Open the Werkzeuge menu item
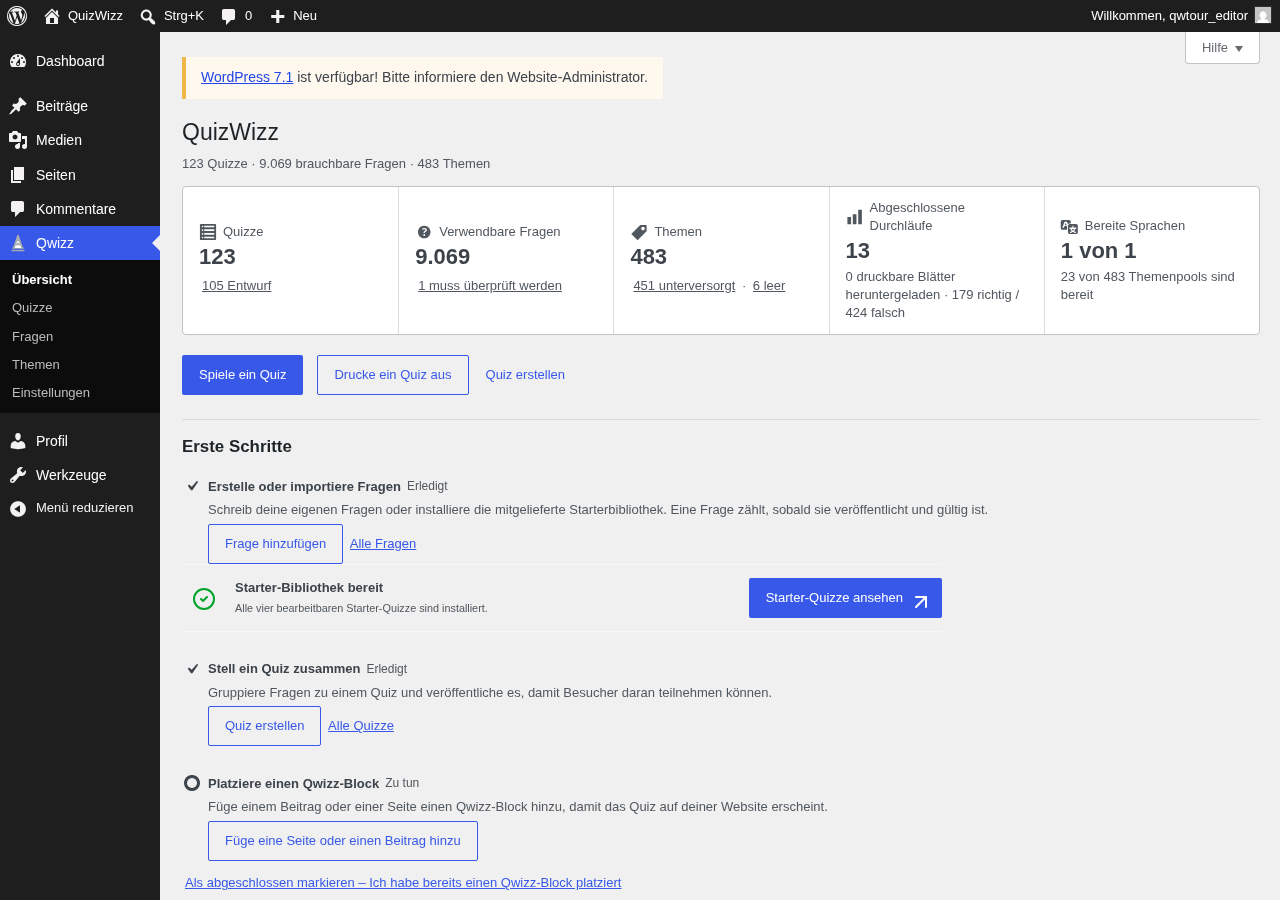 pyautogui.click(x=80, y=475)
